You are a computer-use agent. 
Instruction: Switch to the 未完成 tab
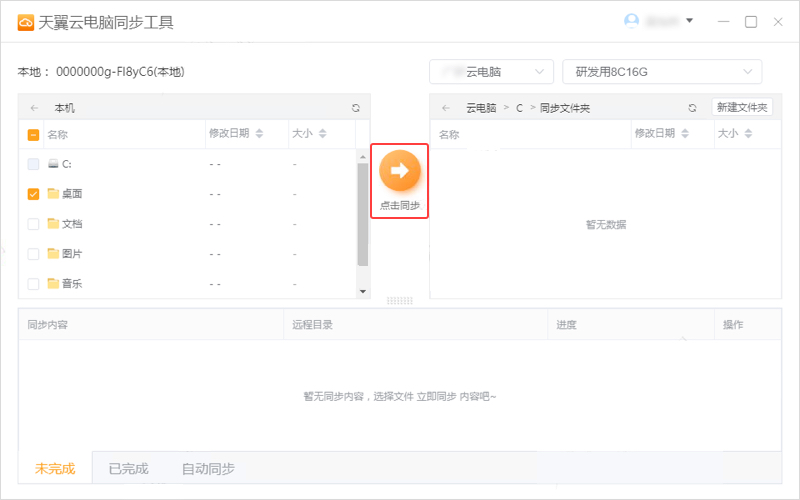pos(55,468)
